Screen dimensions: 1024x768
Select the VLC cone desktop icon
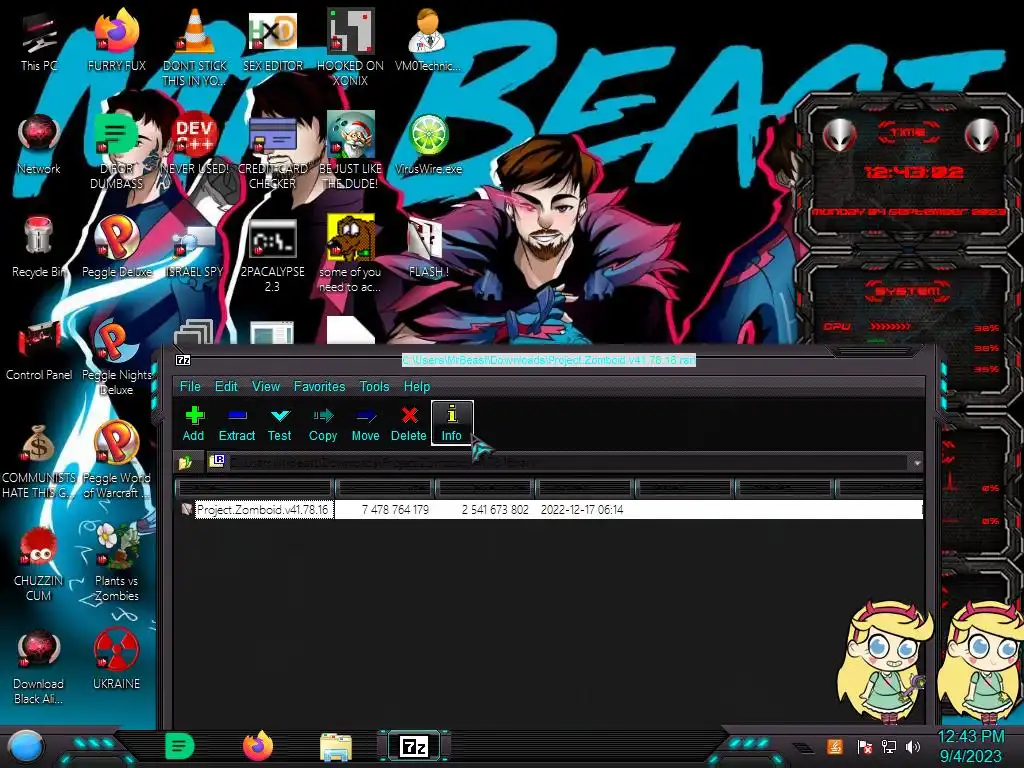coord(195,47)
